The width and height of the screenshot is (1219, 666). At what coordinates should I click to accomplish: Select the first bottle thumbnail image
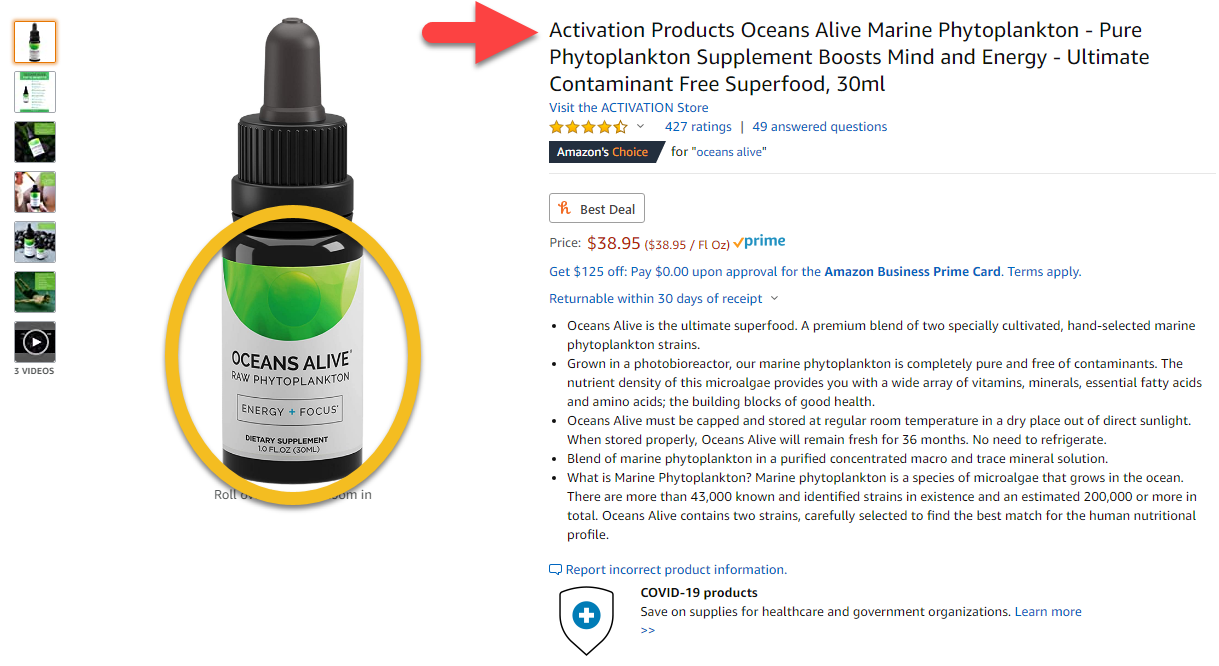[35, 41]
